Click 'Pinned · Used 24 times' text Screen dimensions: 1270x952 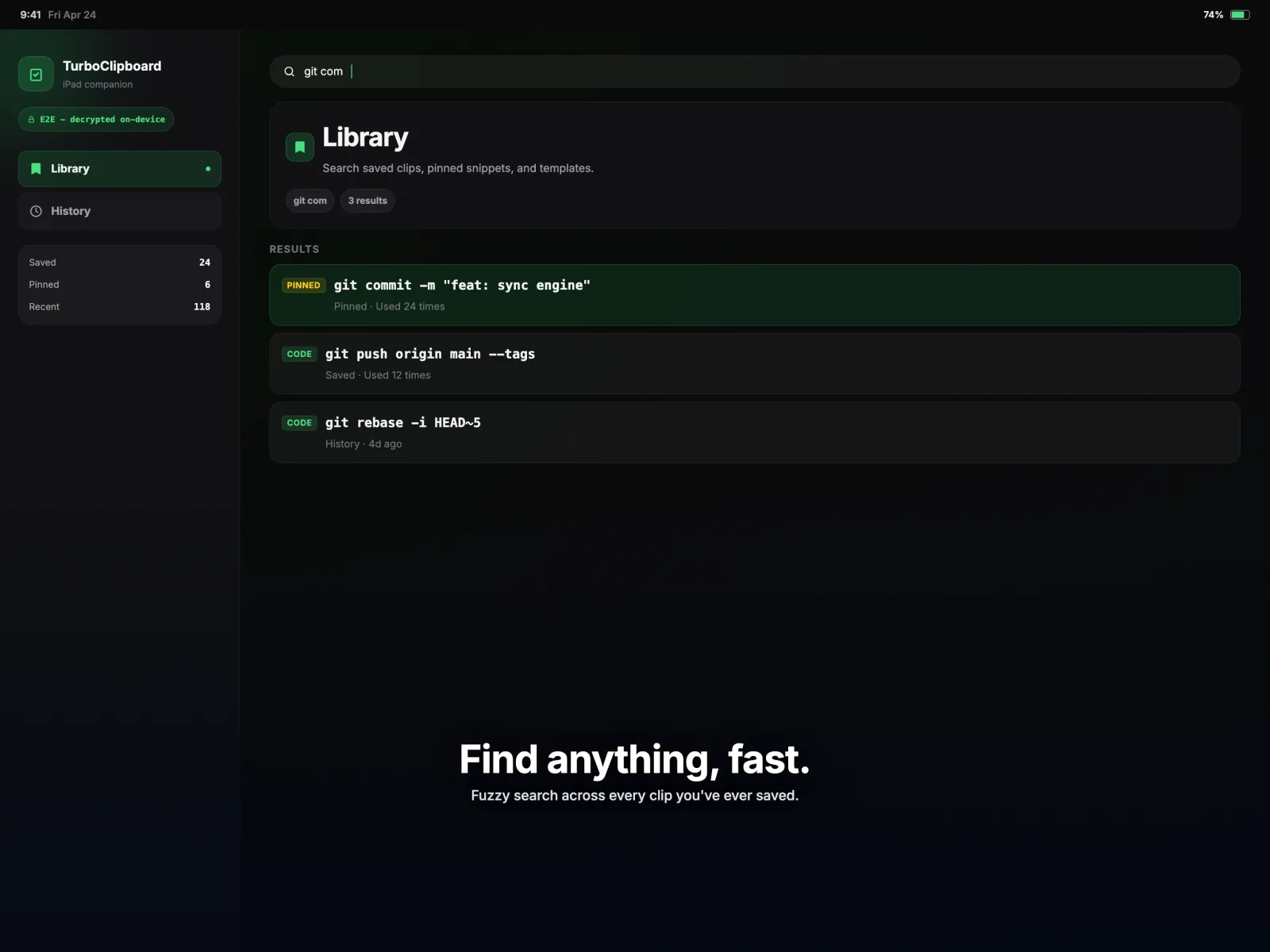pyautogui.click(x=389, y=306)
